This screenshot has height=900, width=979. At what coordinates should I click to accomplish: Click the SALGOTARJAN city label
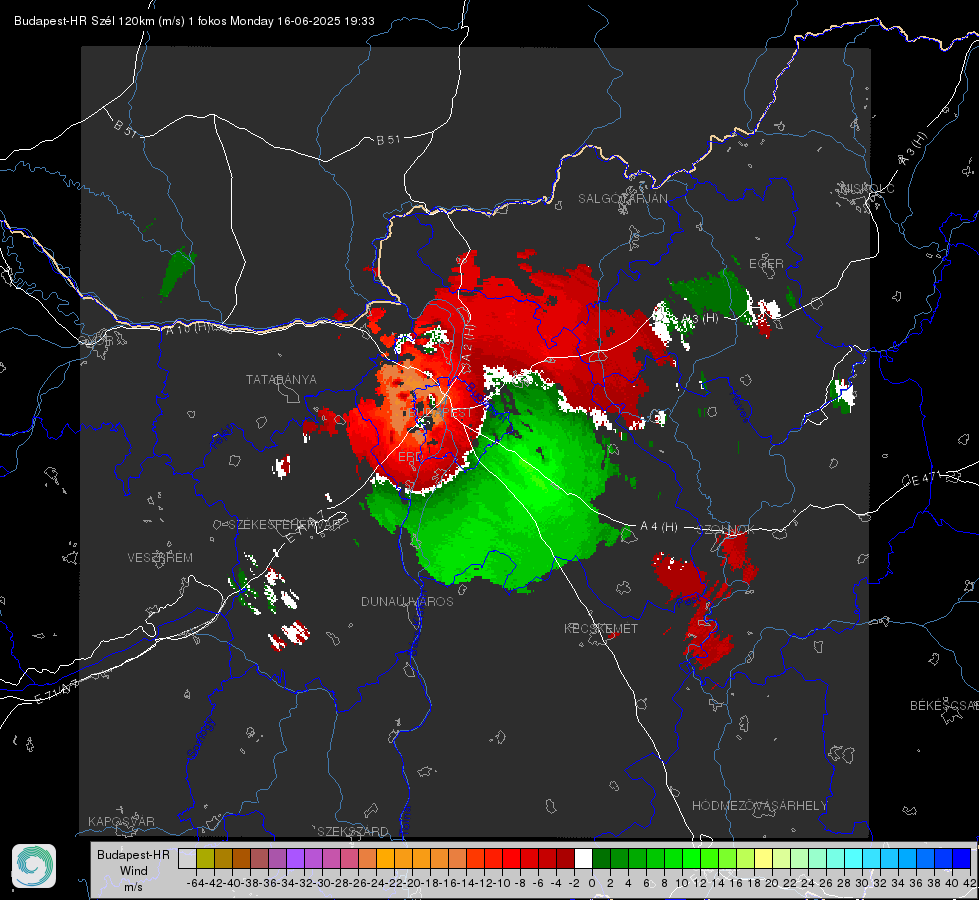click(x=622, y=199)
